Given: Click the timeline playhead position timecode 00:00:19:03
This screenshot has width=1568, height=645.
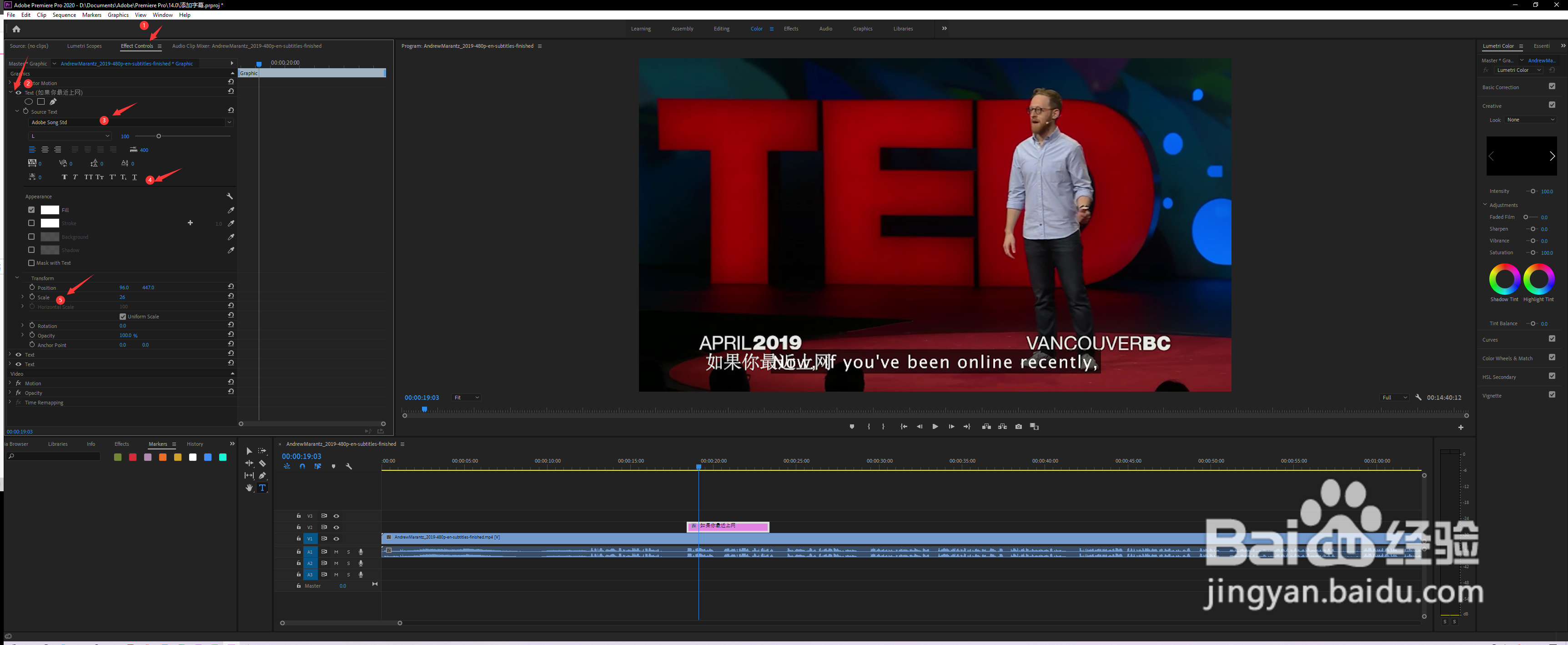Looking at the screenshot, I should point(302,456).
